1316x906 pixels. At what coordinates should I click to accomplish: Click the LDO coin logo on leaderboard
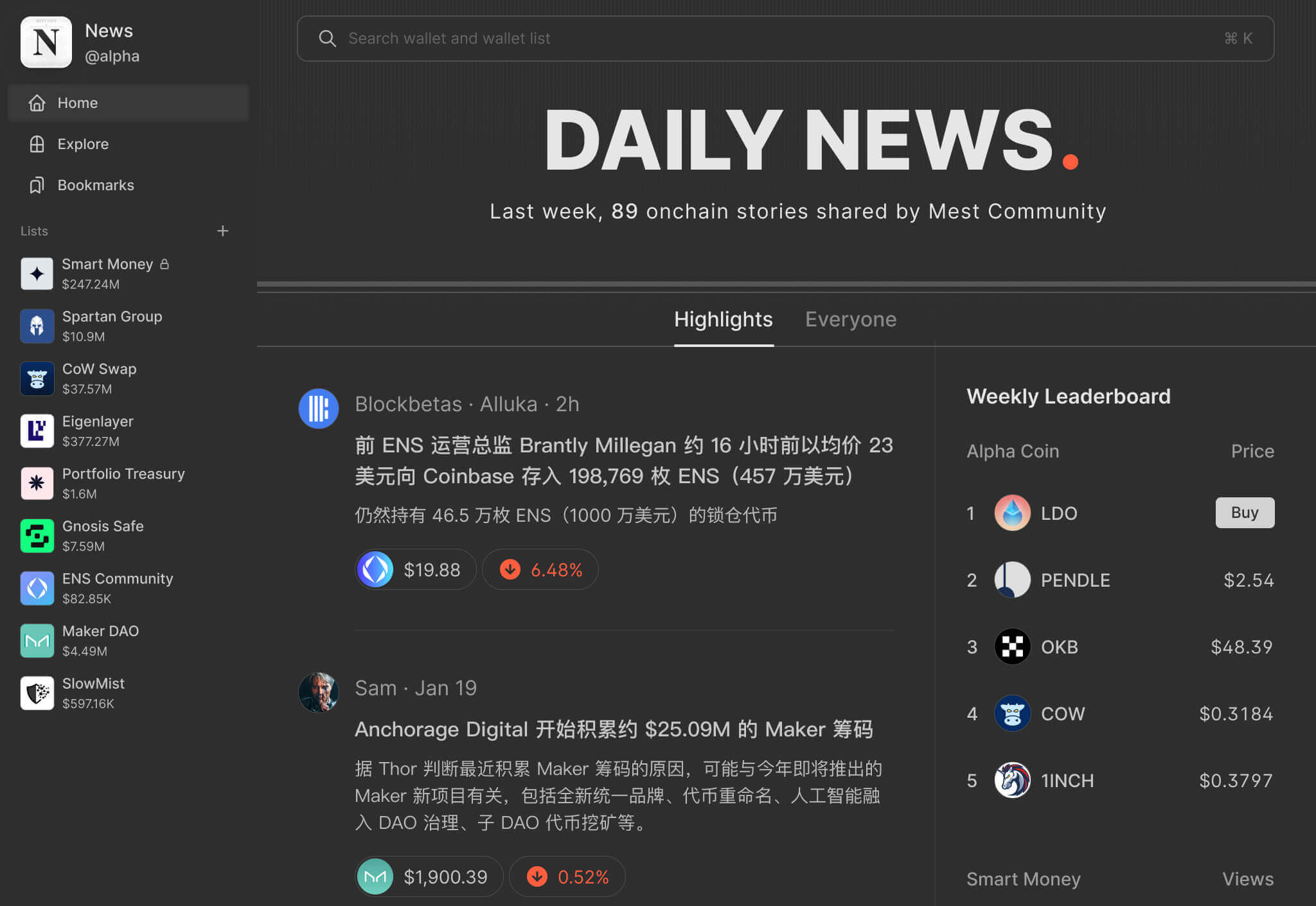[1012, 513]
